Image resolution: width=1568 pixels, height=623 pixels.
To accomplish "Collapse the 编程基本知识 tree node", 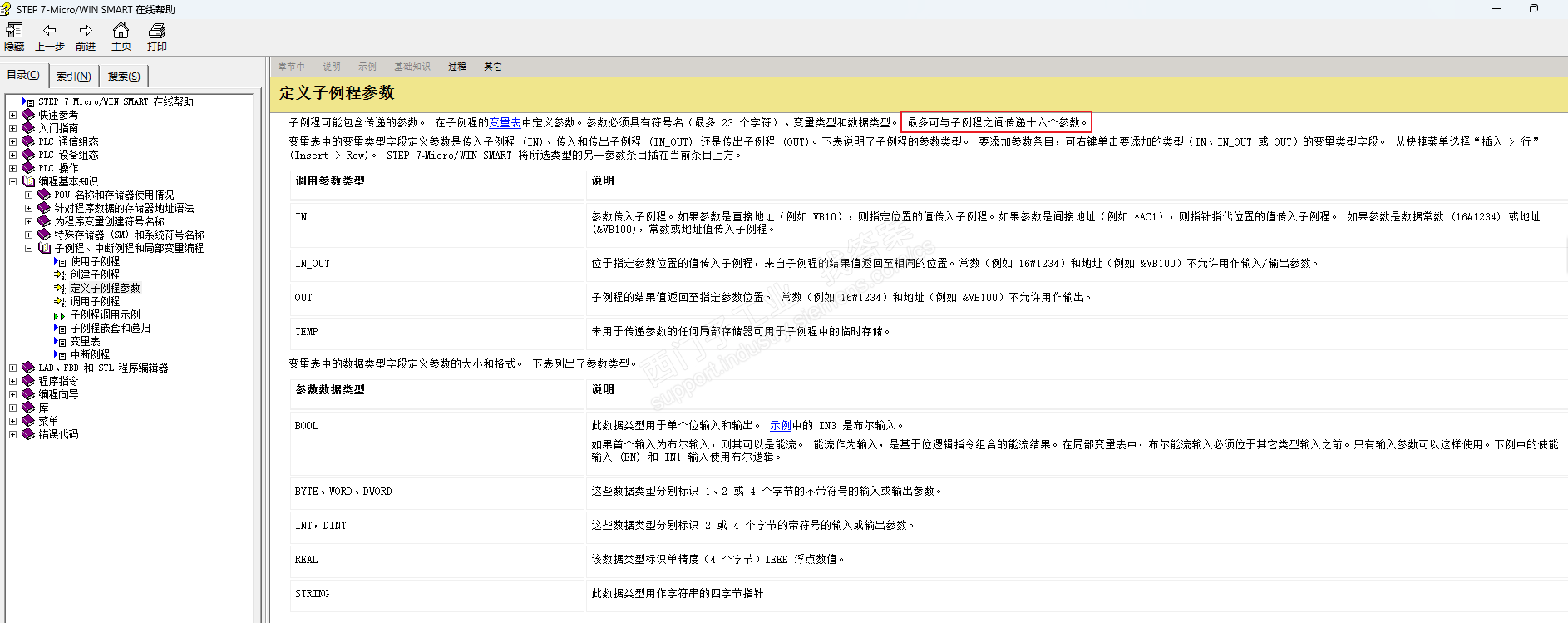I will point(12,181).
